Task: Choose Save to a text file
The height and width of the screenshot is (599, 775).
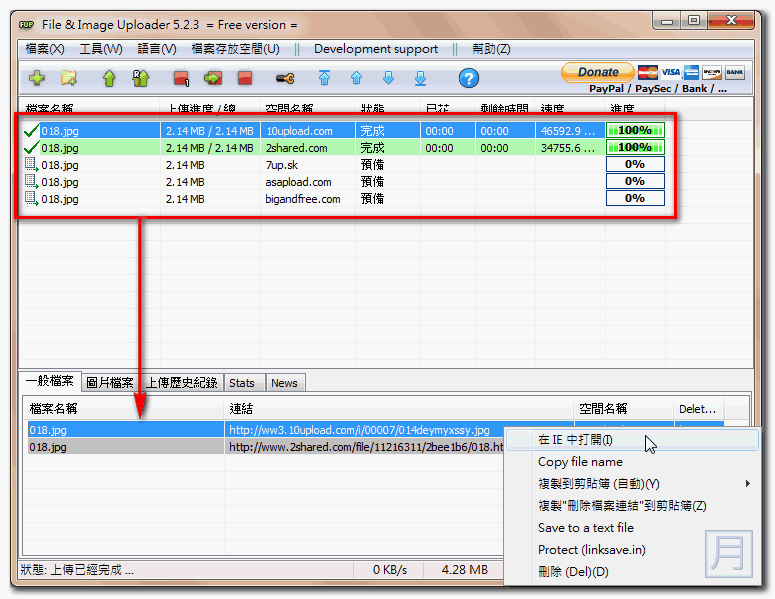Action: click(586, 528)
